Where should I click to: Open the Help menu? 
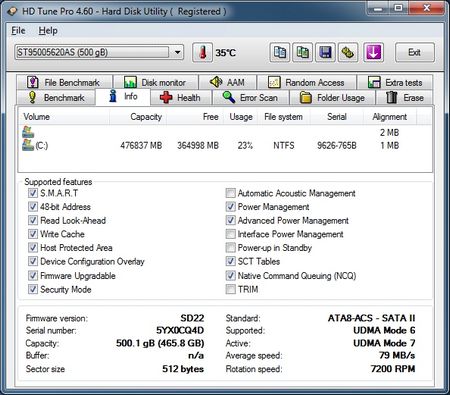click(48, 31)
